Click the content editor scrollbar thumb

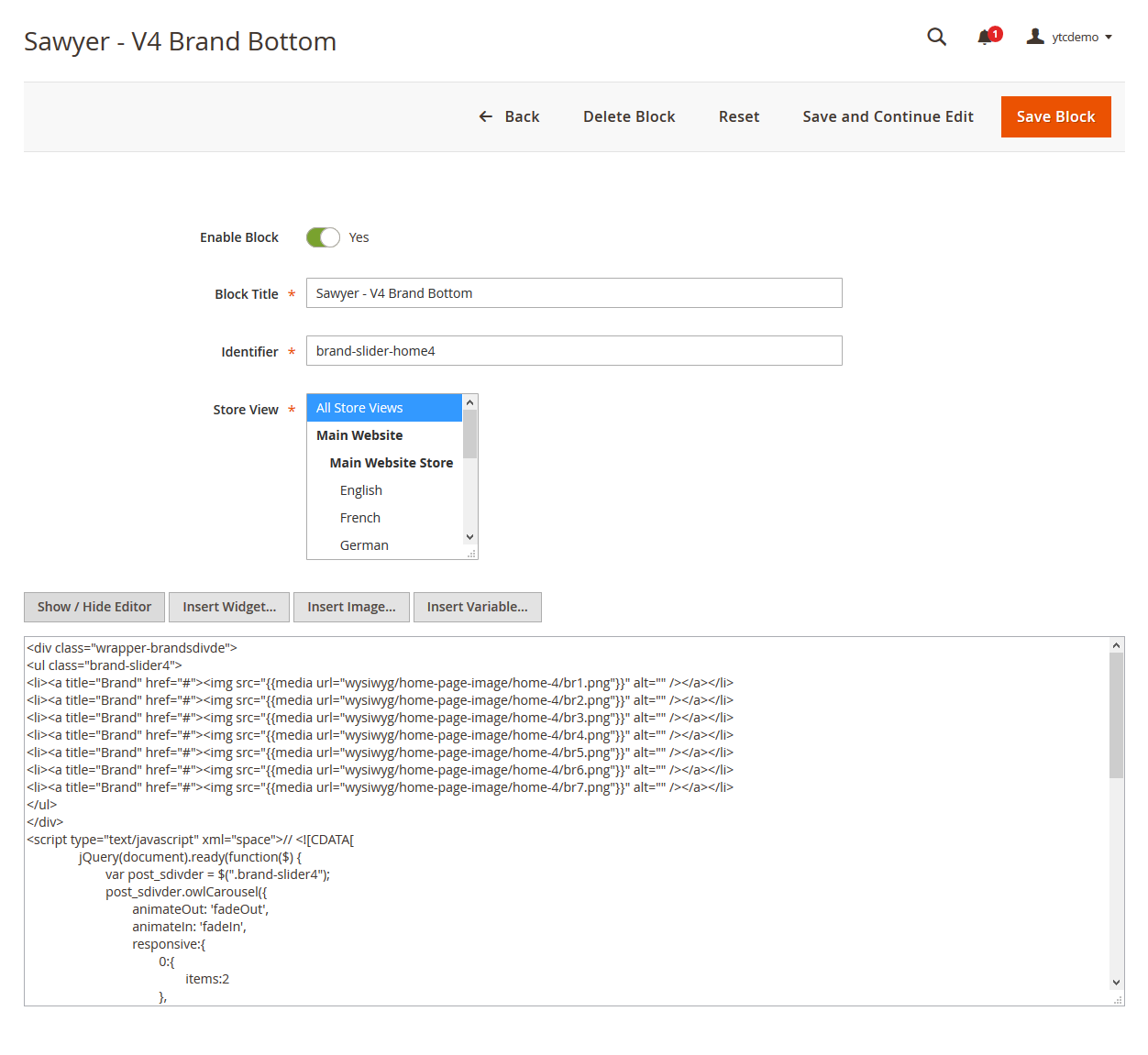point(1116,715)
